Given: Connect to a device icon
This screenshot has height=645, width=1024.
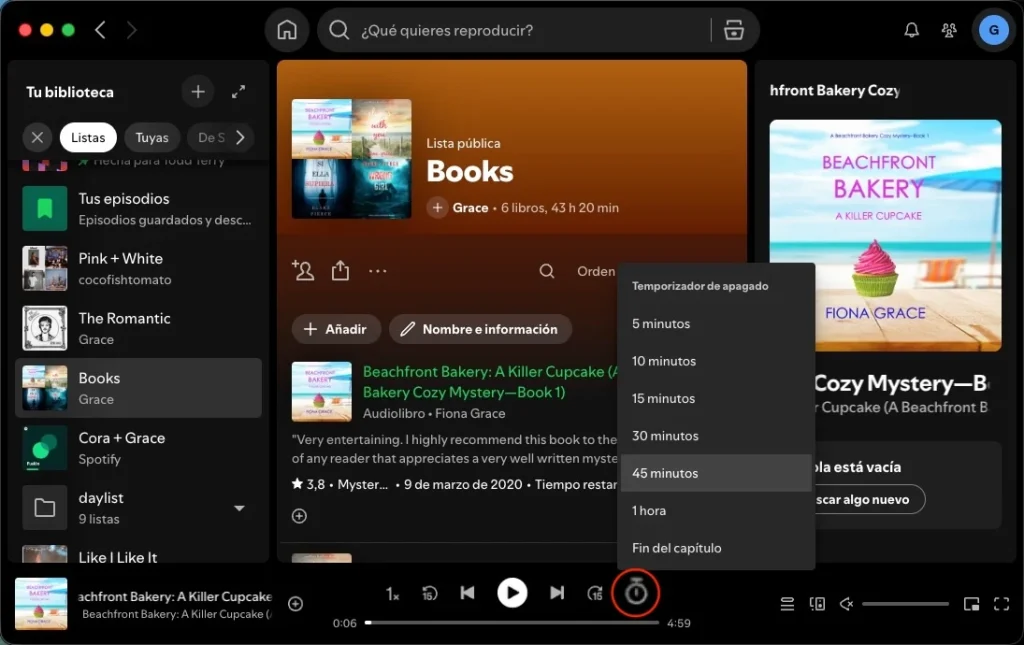Looking at the screenshot, I should coord(817,604).
